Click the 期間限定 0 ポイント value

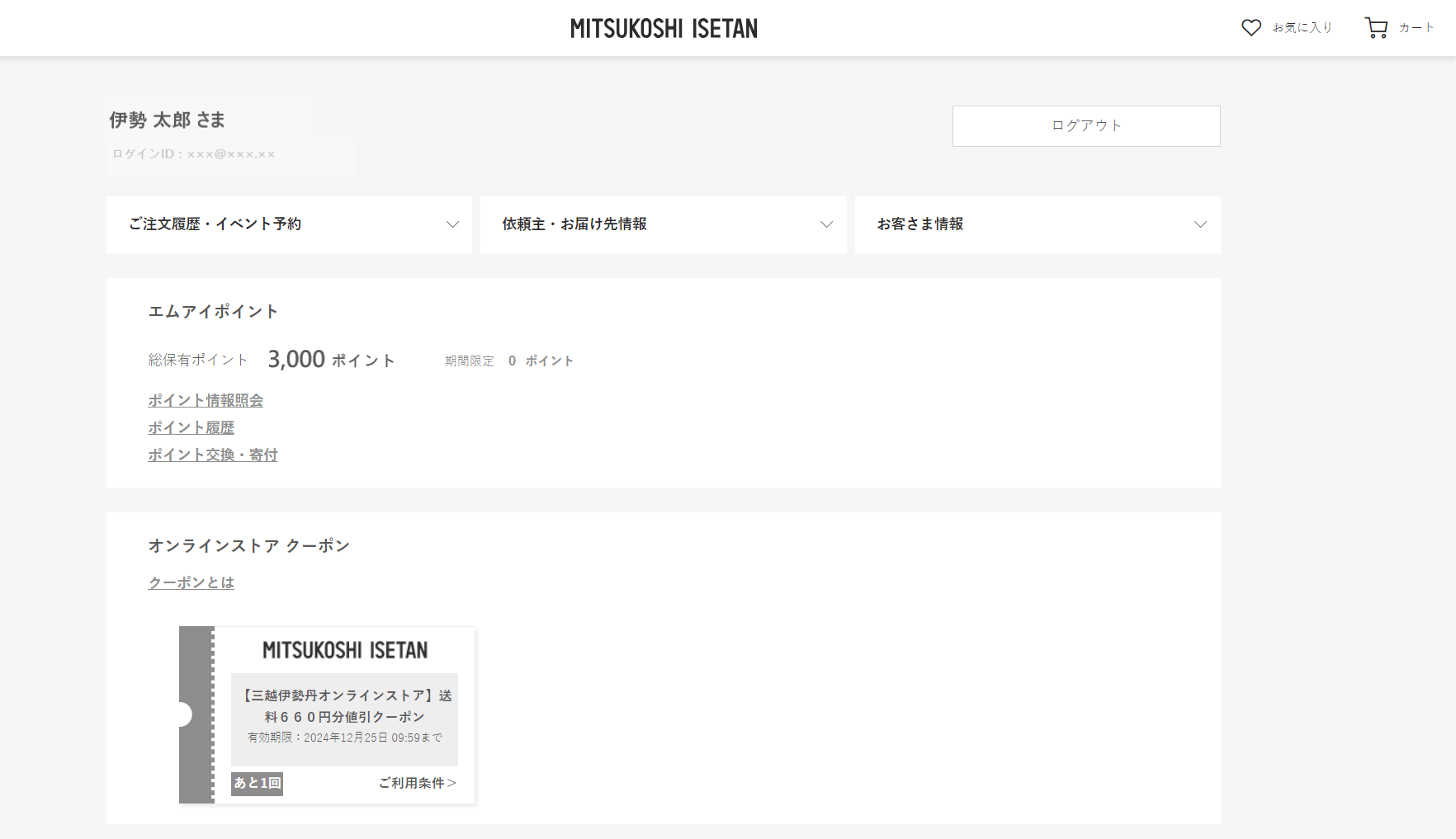[x=509, y=361]
